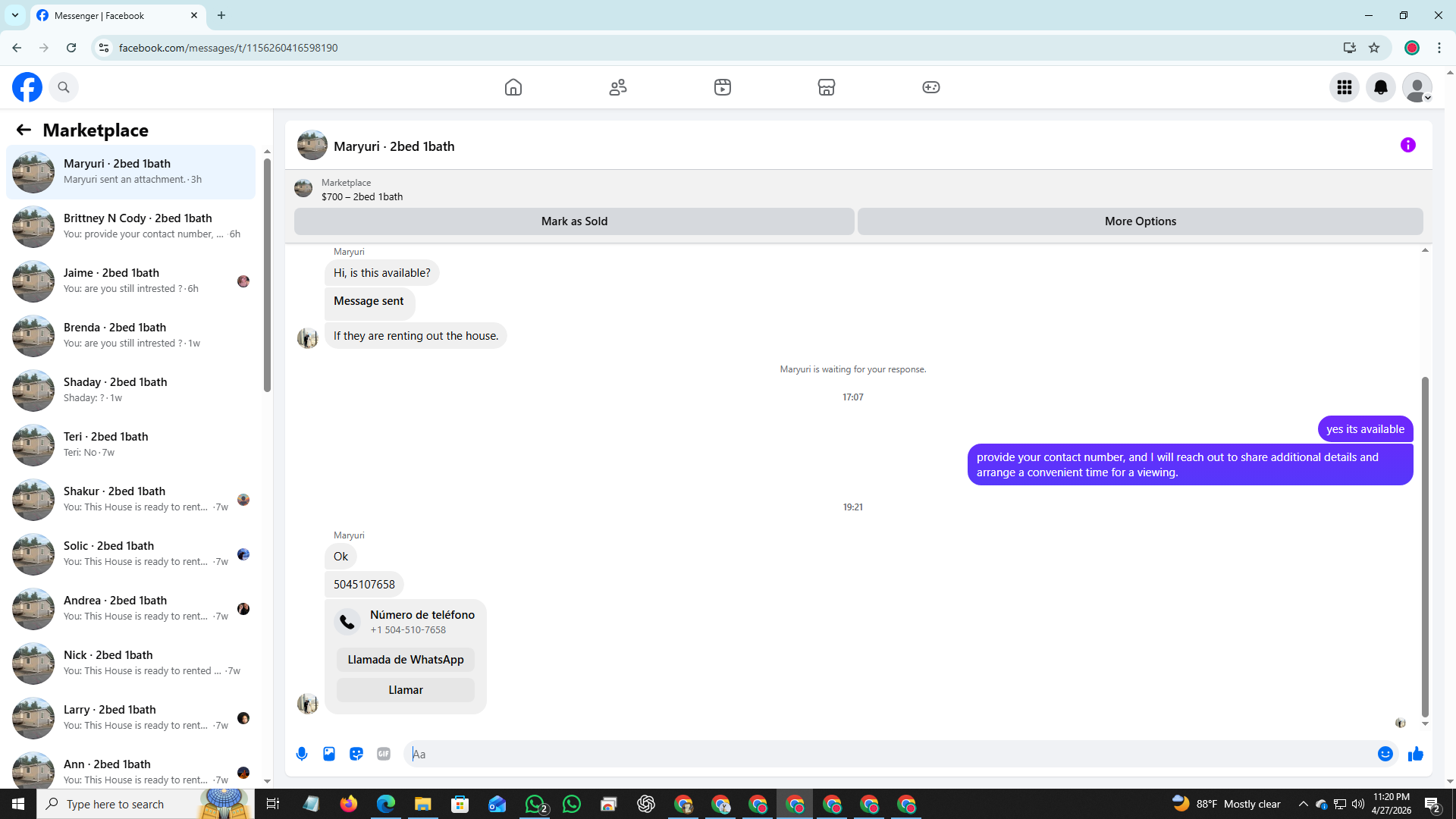The height and width of the screenshot is (819, 1456).
Task: Open the emoji picker
Action: 1385,754
